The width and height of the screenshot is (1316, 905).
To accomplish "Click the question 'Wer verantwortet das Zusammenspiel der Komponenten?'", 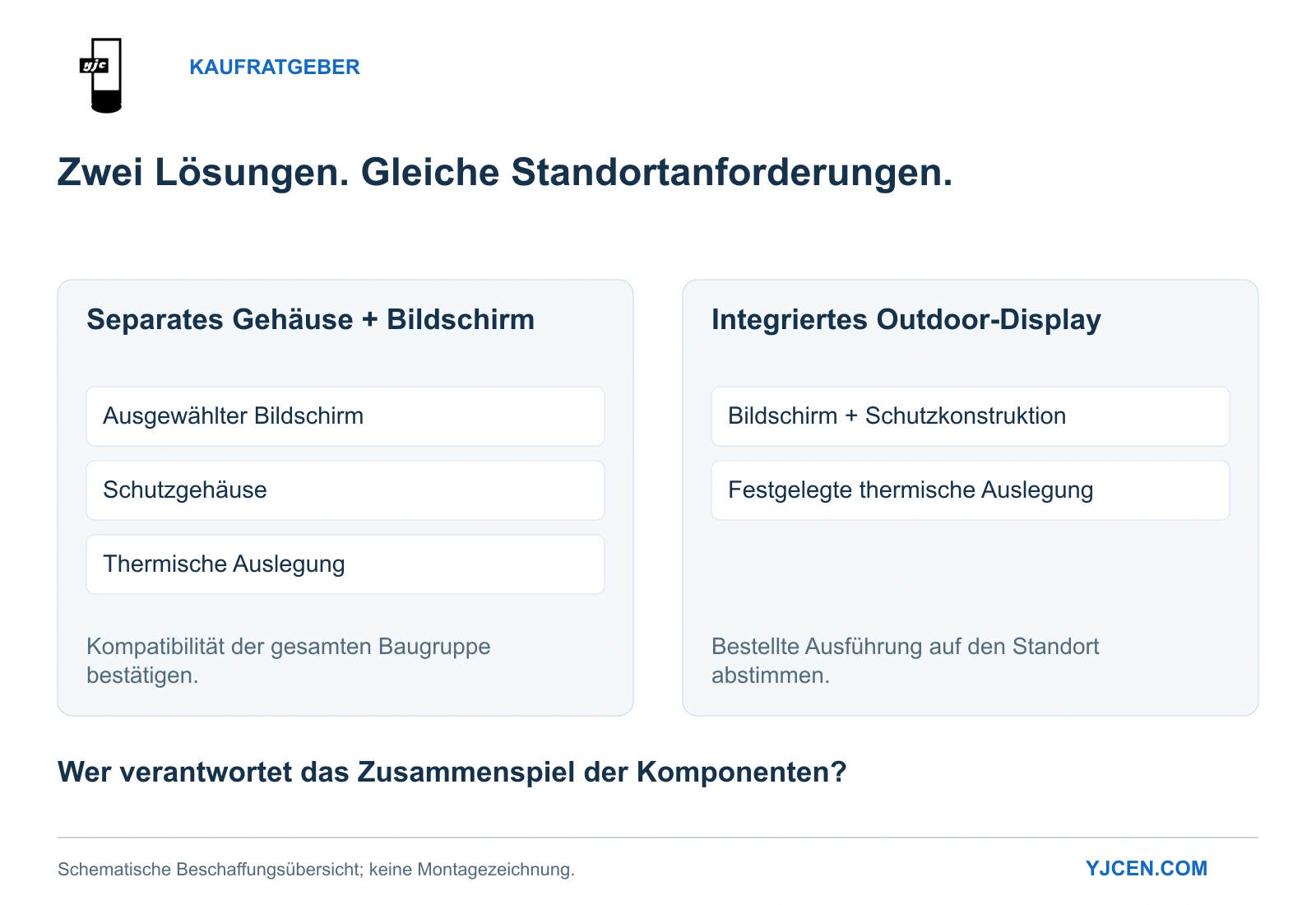I will point(452,773).
